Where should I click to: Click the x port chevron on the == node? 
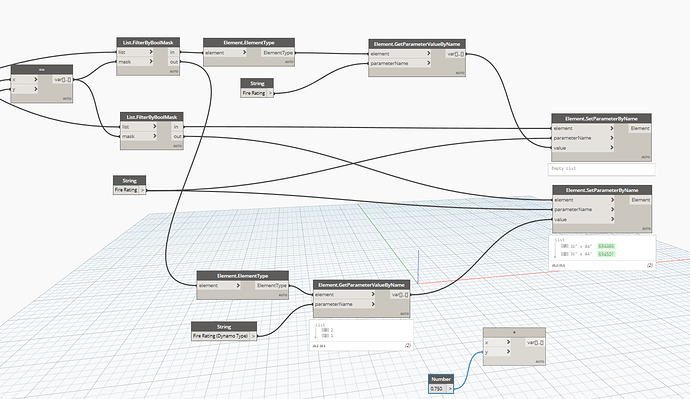tap(35, 80)
